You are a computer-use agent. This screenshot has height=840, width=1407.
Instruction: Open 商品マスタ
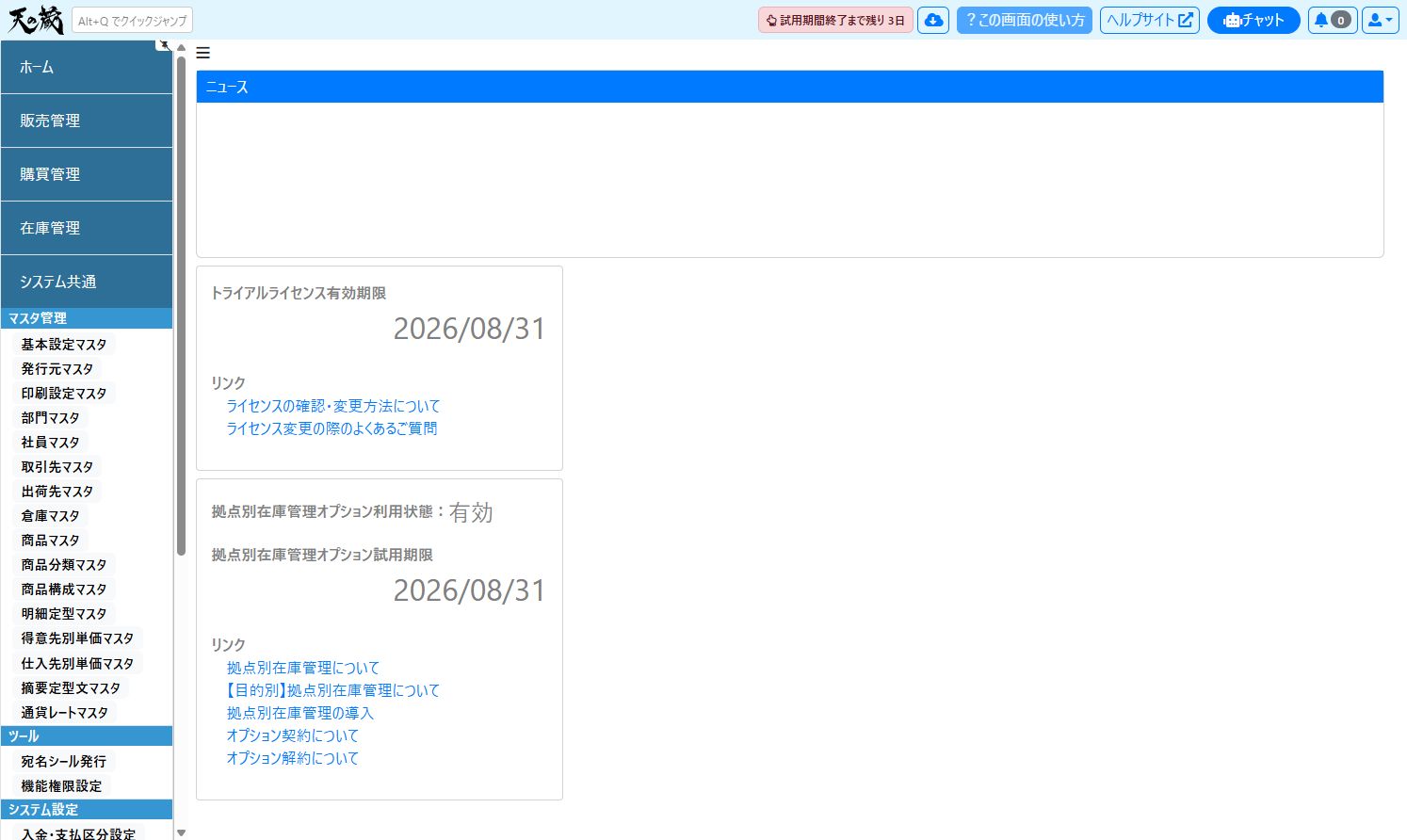pyautogui.click(x=51, y=541)
